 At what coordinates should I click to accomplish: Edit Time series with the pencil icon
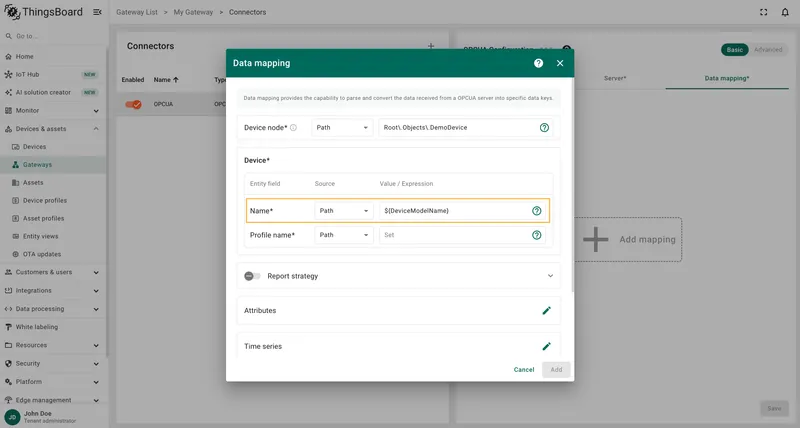(546, 346)
